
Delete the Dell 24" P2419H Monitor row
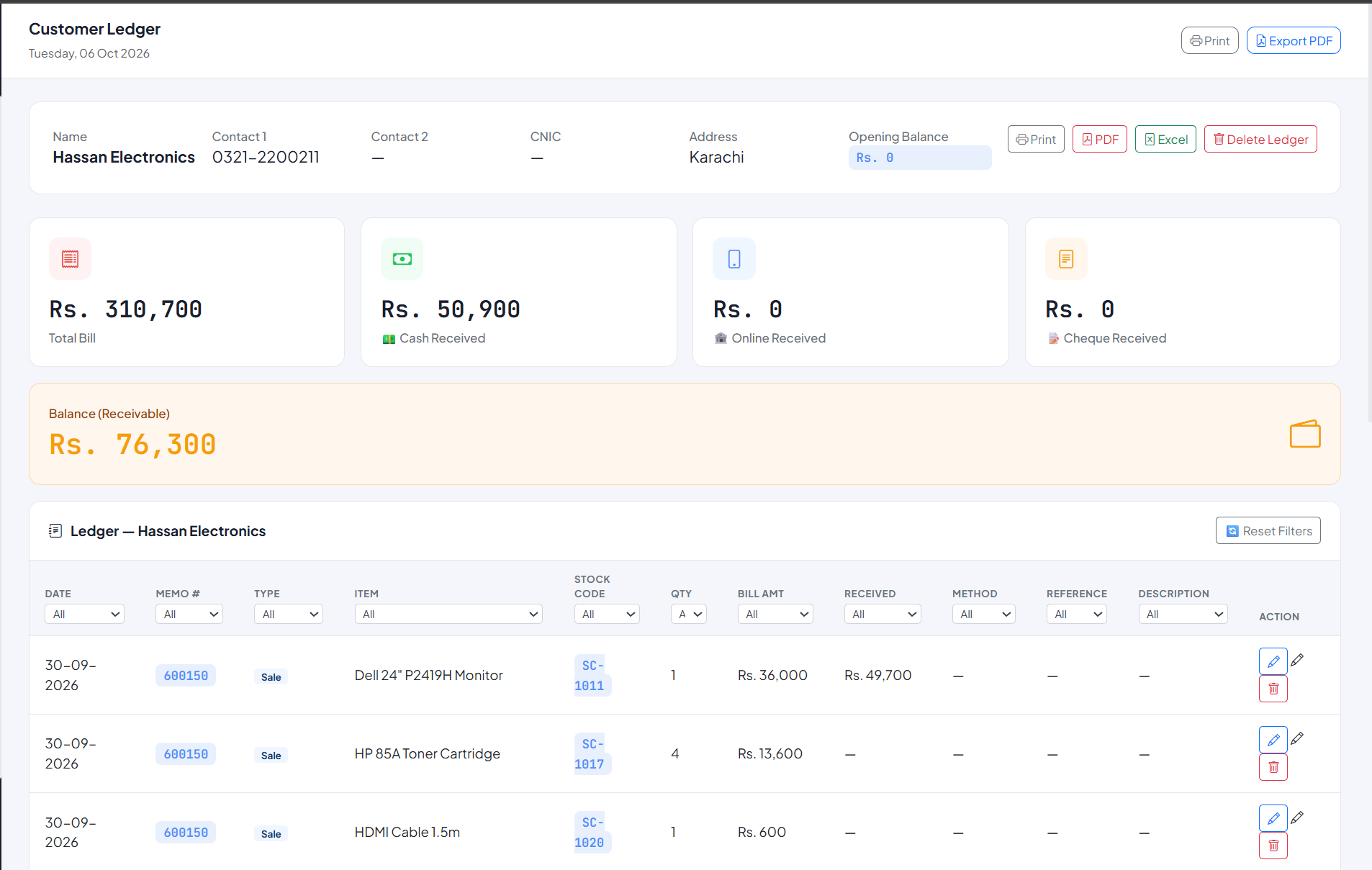pos(1273,689)
